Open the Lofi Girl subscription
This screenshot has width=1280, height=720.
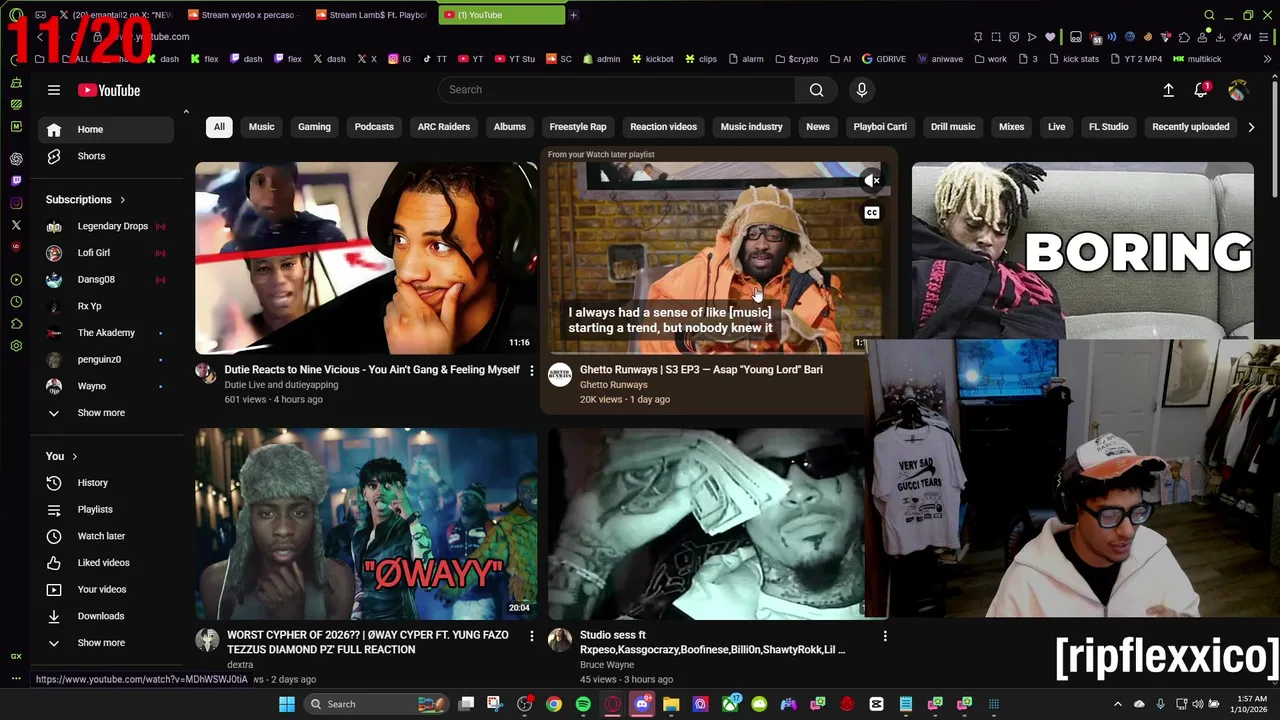tap(105, 253)
